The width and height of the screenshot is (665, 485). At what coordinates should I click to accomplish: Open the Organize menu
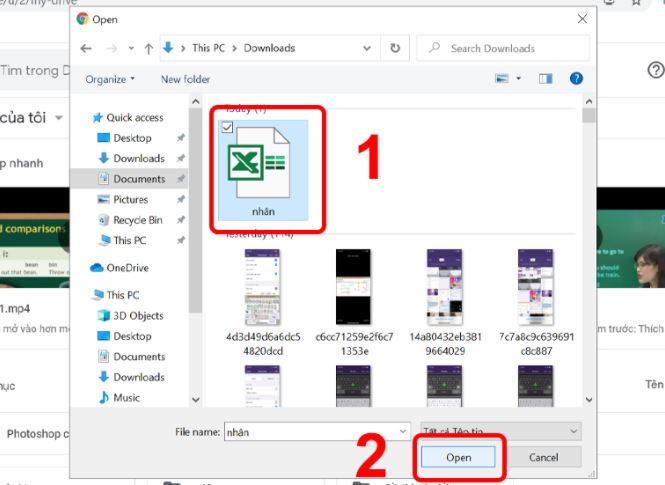pyautogui.click(x=110, y=79)
